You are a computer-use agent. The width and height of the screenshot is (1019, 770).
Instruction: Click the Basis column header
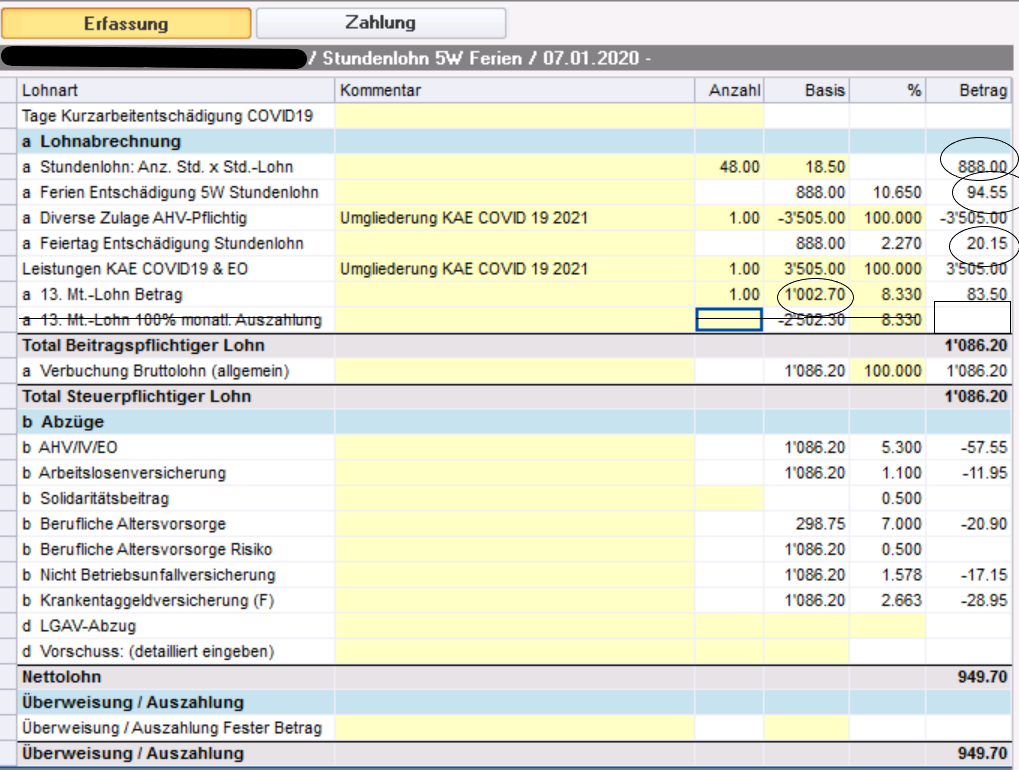click(x=806, y=90)
